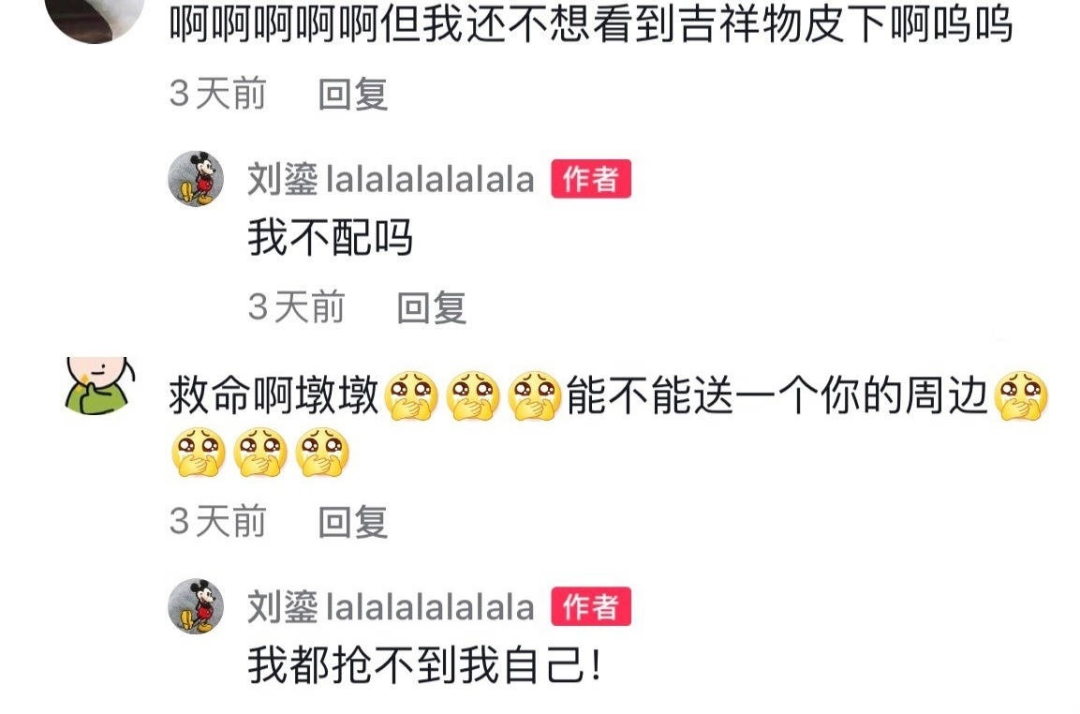Tap the 作者 badge above "我都抢不到我自己"
Image resolution: width=1080 pixels, height=714 pixels.
[x=591, y=607]
